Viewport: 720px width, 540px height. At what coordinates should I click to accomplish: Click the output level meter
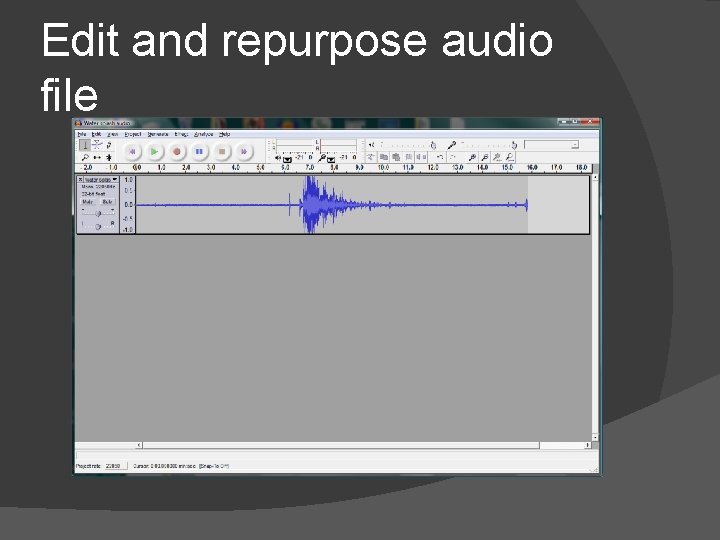[294, 145]
